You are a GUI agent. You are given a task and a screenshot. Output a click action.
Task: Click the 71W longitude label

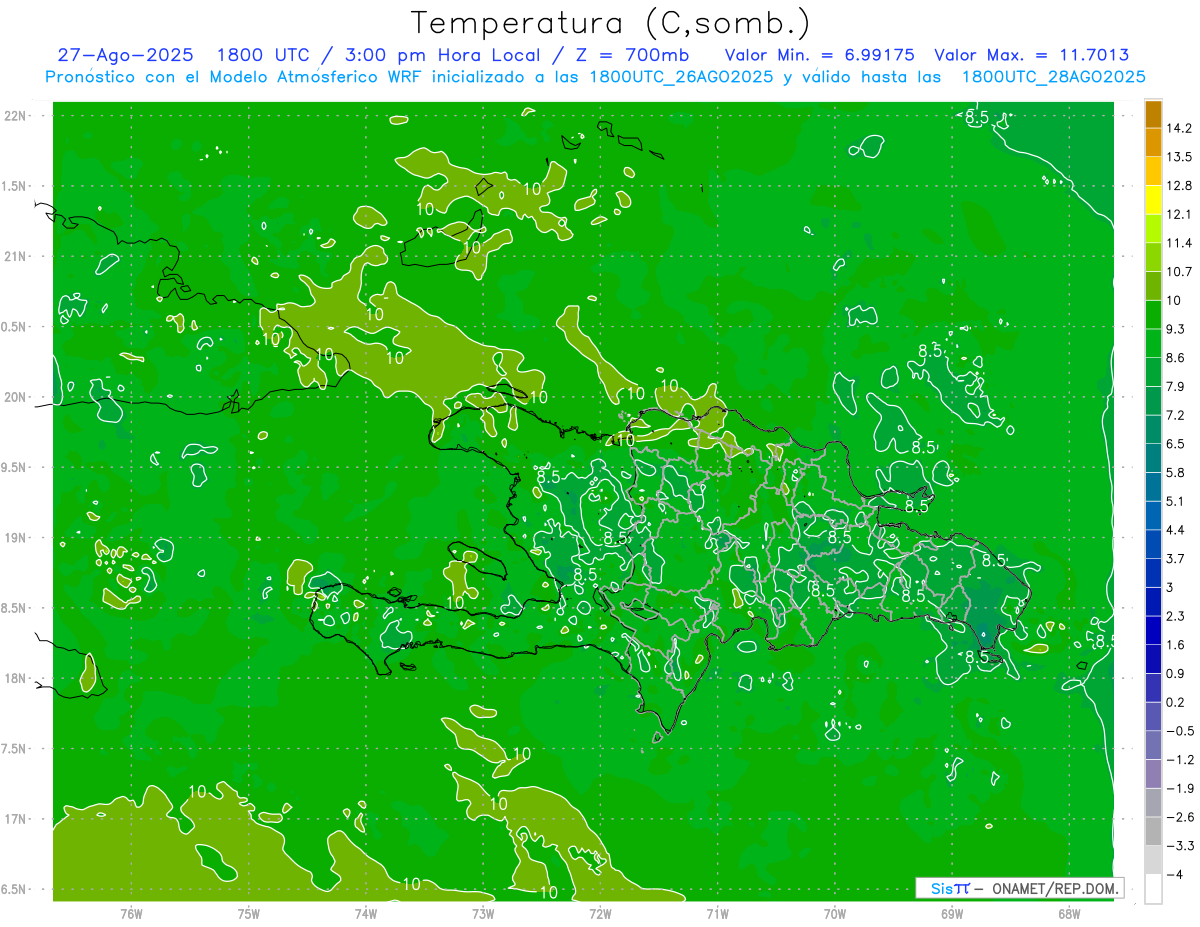(x=717, y=914)
